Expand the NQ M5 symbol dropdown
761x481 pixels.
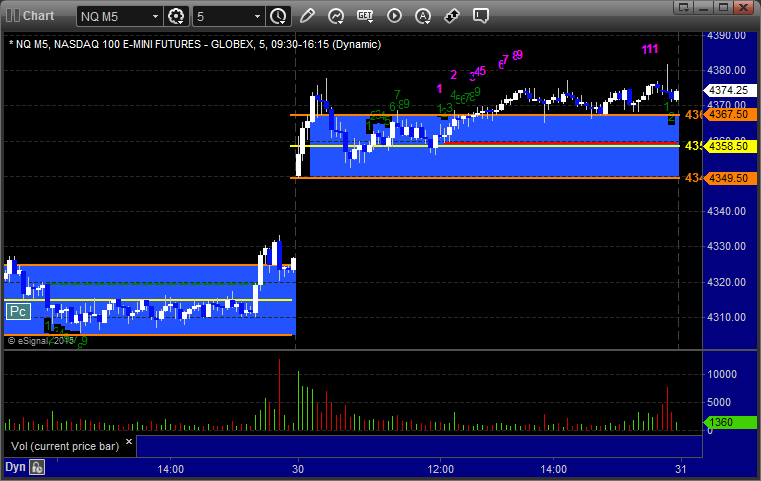[155, 17]
